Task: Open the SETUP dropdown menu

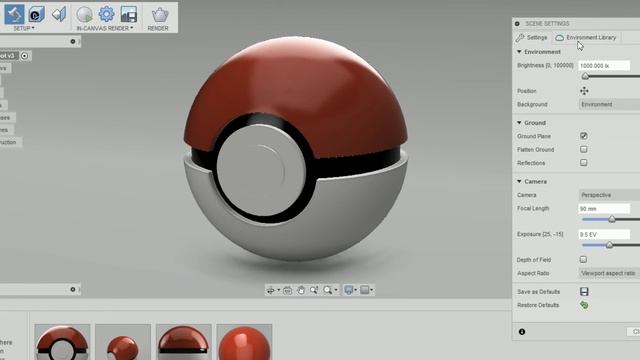Action: pos(24,28)
